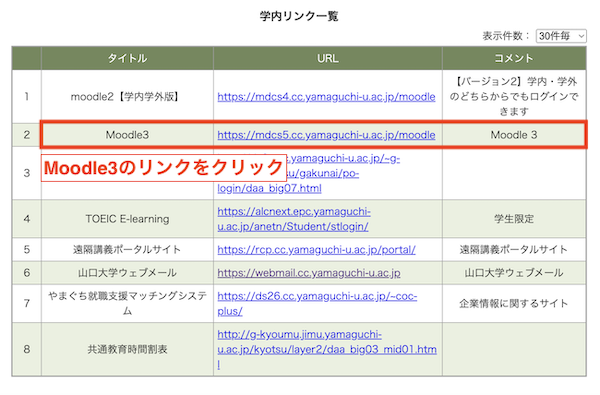The image size is (600, 395).
Task: Click the 学内リンク一覧 page heading
Action: 299,16
